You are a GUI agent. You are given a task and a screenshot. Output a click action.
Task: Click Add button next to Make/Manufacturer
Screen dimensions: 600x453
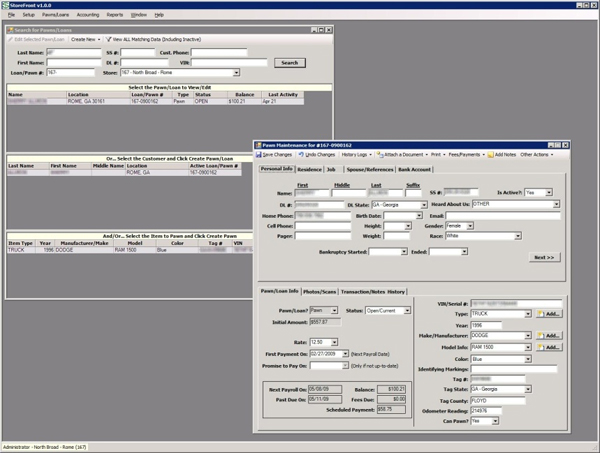[549, 336]
